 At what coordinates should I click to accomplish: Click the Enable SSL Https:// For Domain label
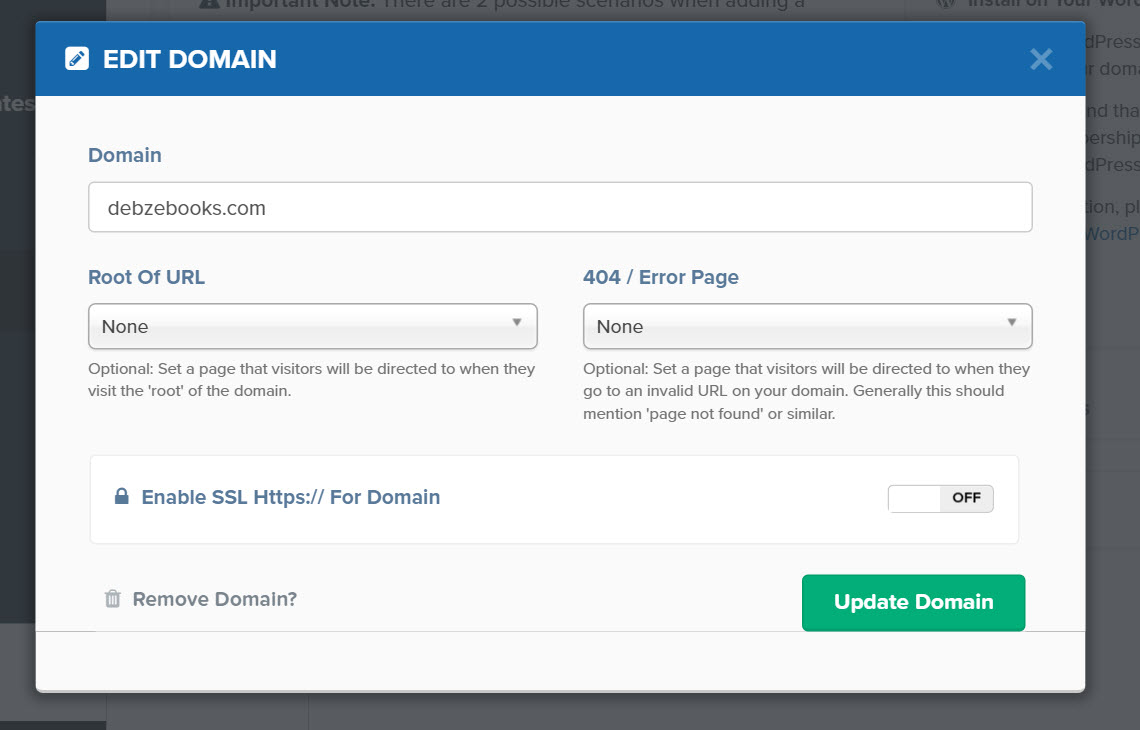pyautogui.click(x=290, y=497)
